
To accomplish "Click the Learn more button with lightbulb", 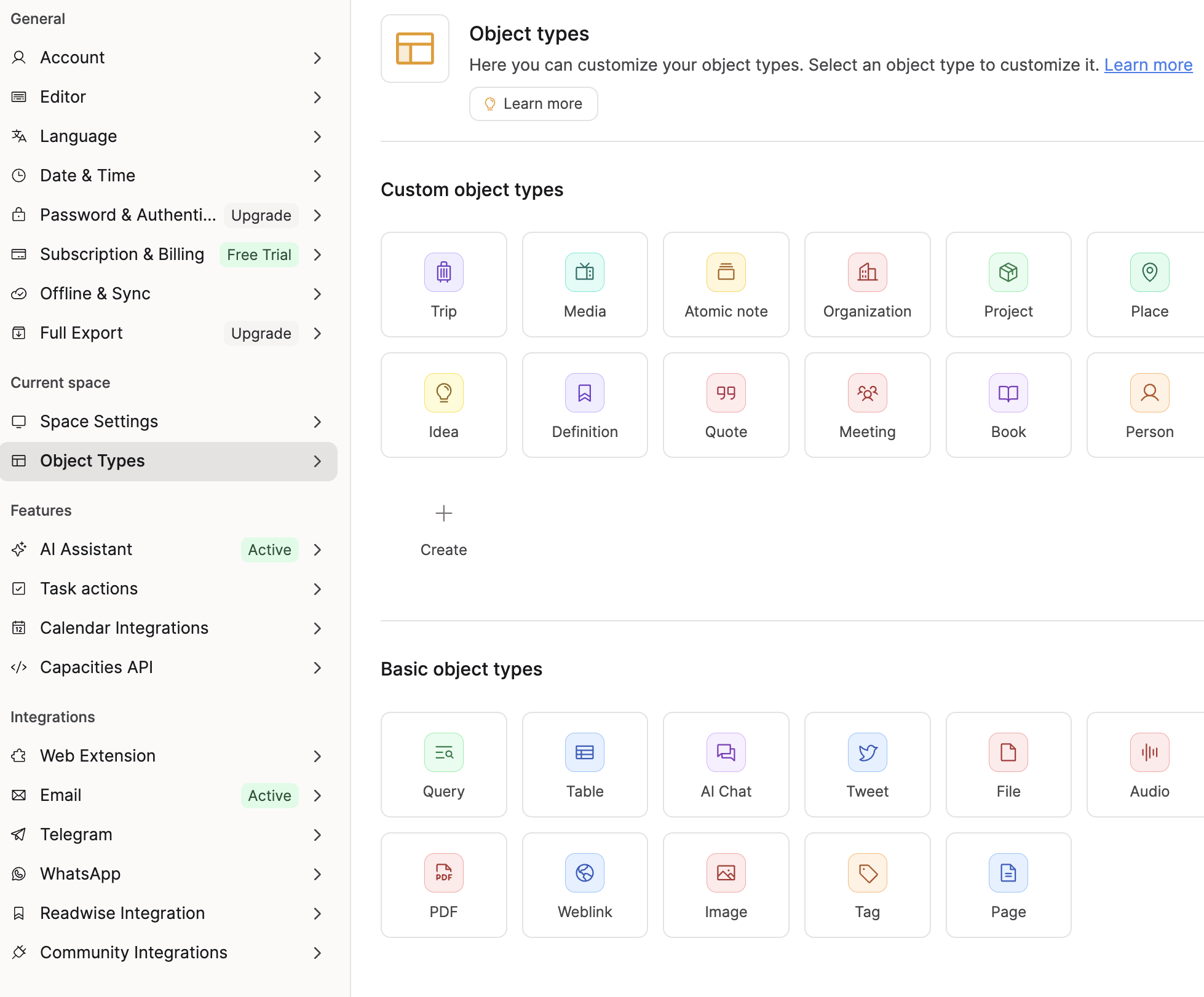I will tap(533, 104).
